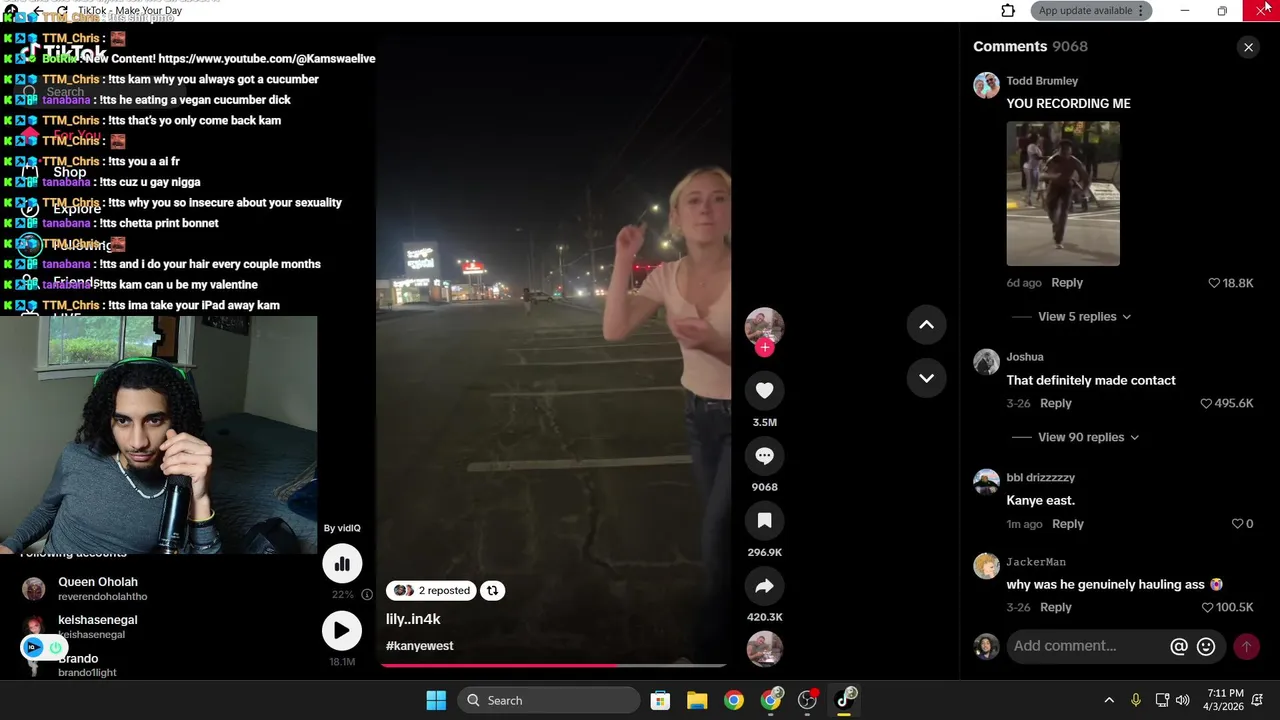Reply to bbl drizzzzzy's comment
Viewport: 1280px width, 720px height.
click(x=1067, y=524)
